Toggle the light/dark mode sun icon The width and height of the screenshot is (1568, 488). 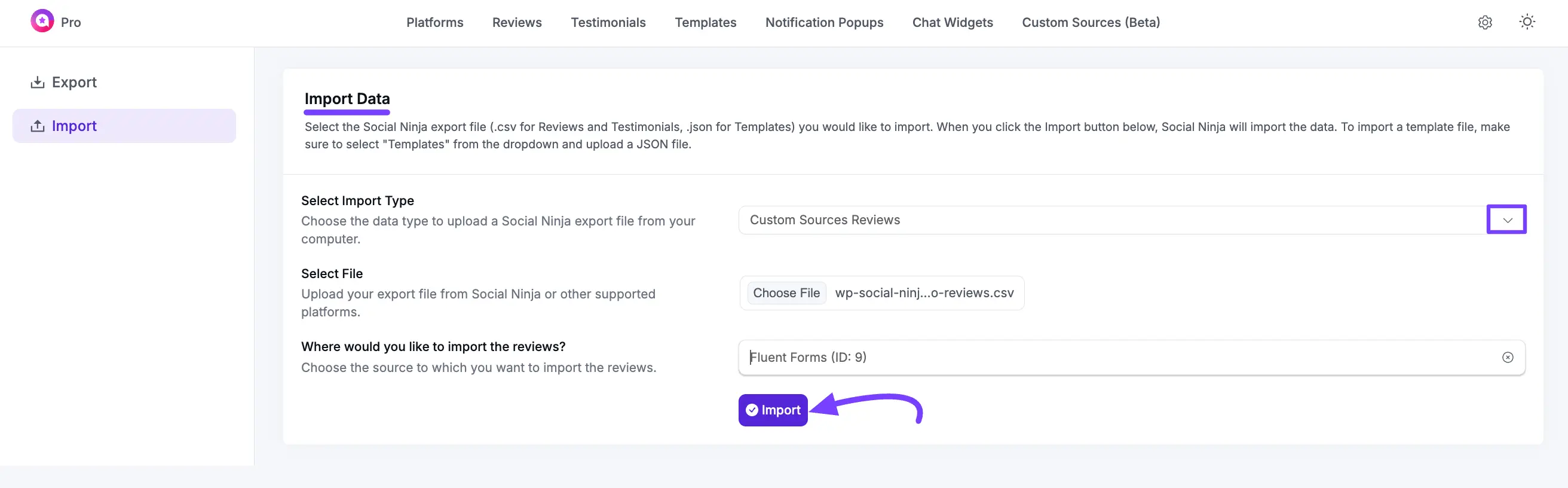tap(1527, 22)
